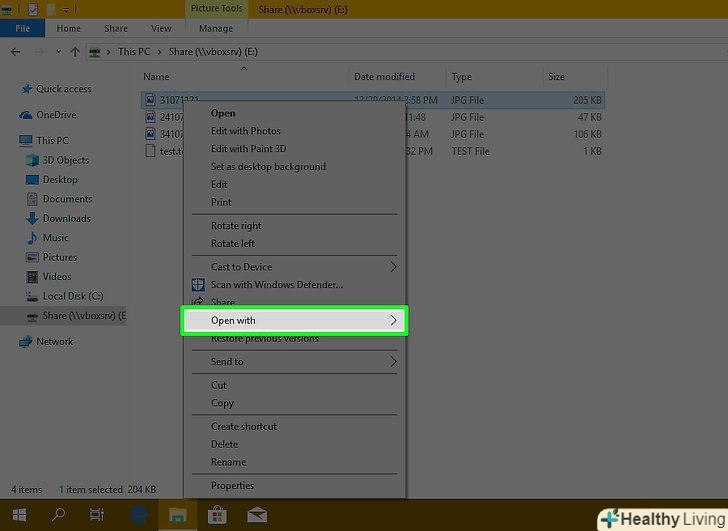Launch Microsoft Edge from the taskbar
Image resolution: width=728 pixels, height=531 pixels.
point(136,516)
